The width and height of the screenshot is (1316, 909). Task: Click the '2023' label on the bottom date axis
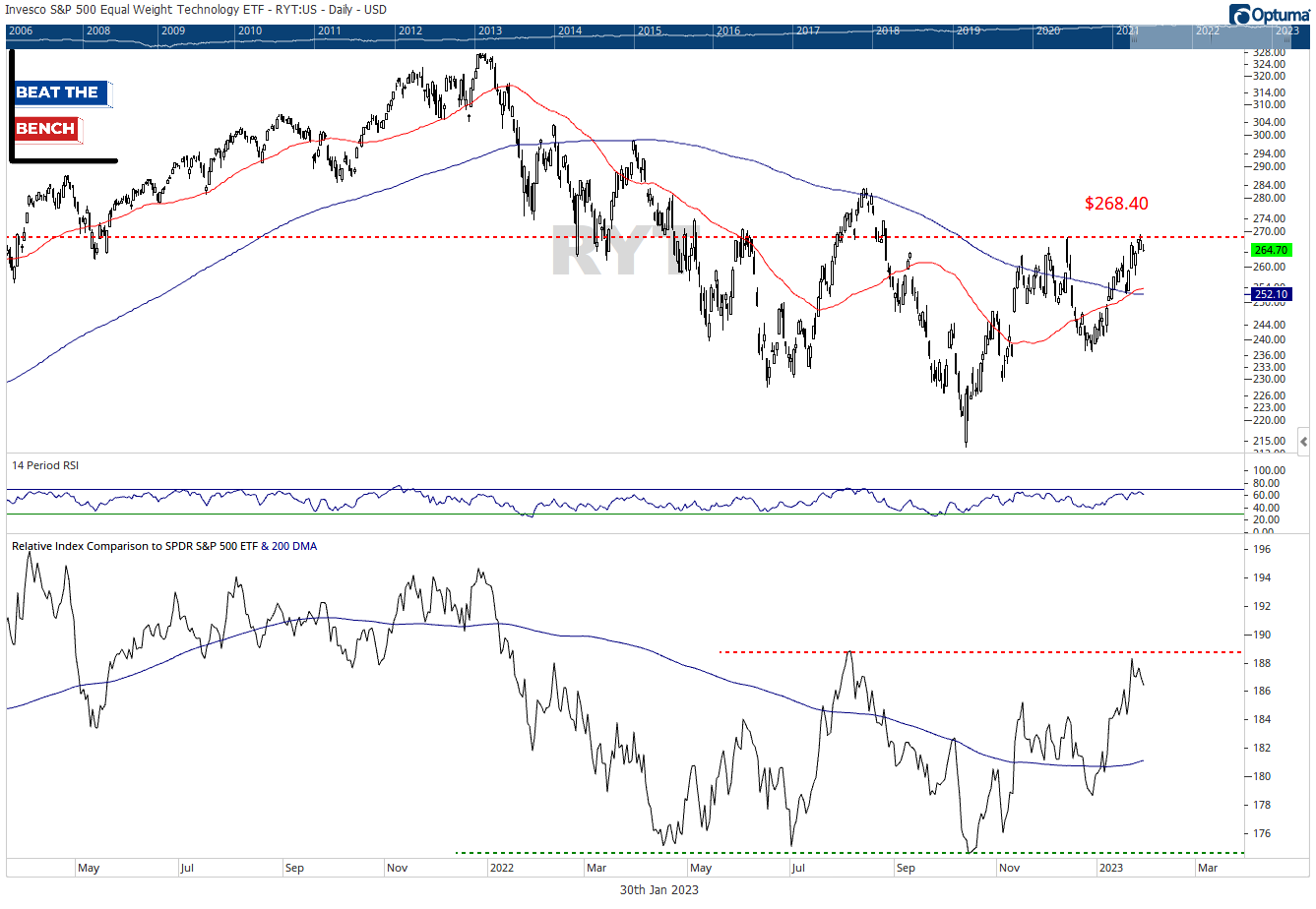pyautogui.click(x=1110, y=868)
